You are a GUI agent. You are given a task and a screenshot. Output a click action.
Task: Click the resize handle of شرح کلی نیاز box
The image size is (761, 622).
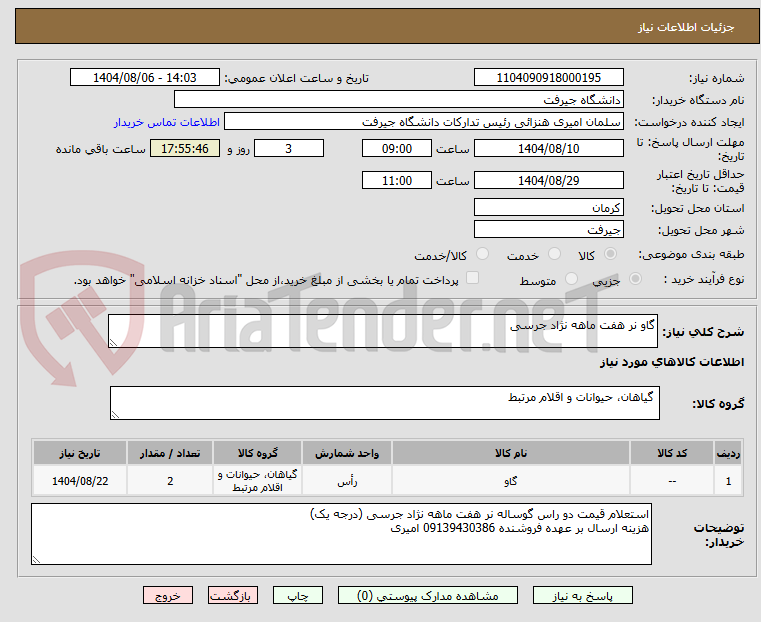pyautogui.click(x=114, y=343)
